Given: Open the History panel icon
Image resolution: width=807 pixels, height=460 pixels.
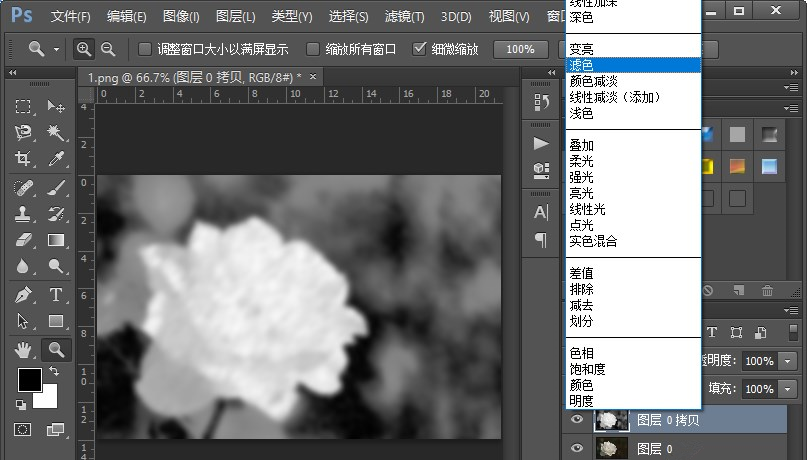Looking at the screenshot, I should [x=541, y=102].
